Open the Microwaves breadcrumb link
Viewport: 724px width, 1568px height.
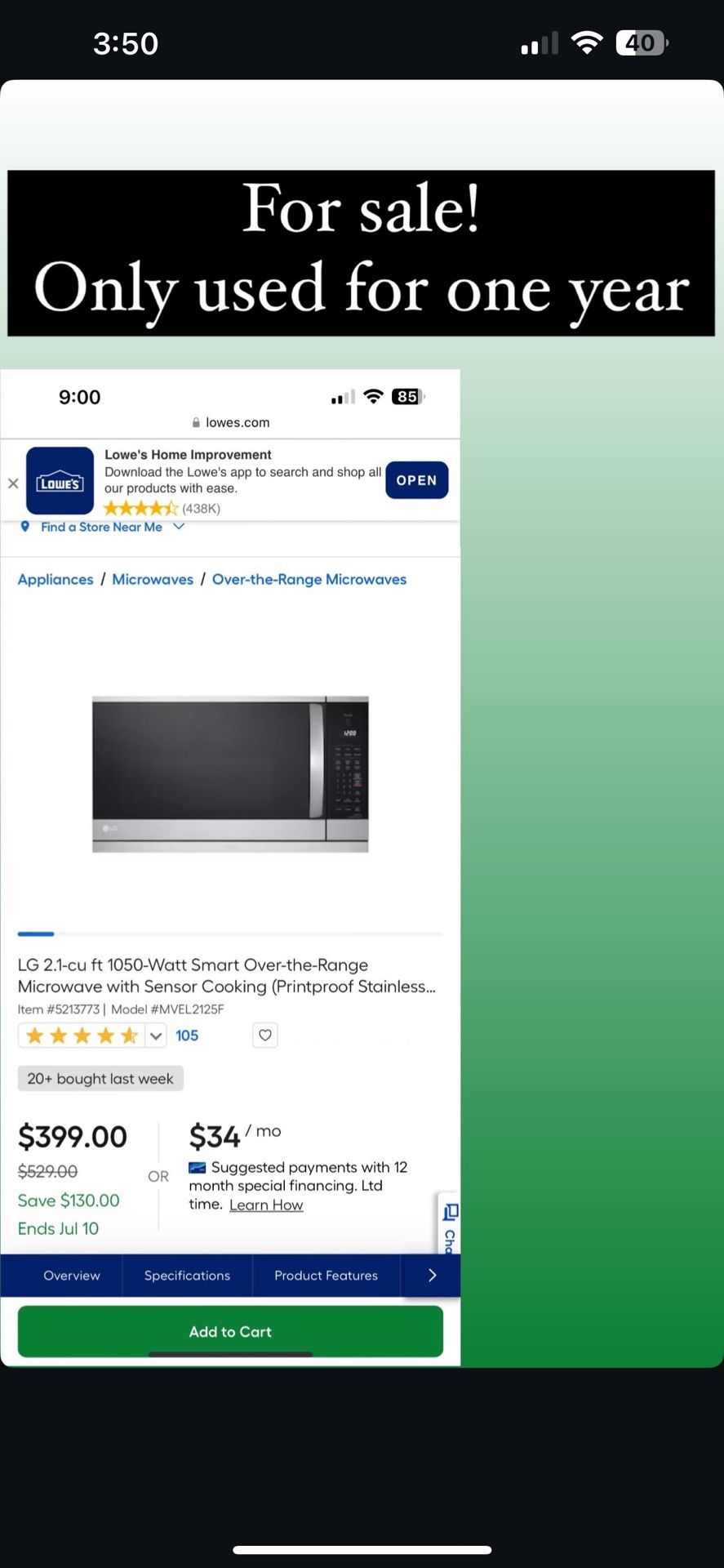pyautogui.click(x=153, y=579)
